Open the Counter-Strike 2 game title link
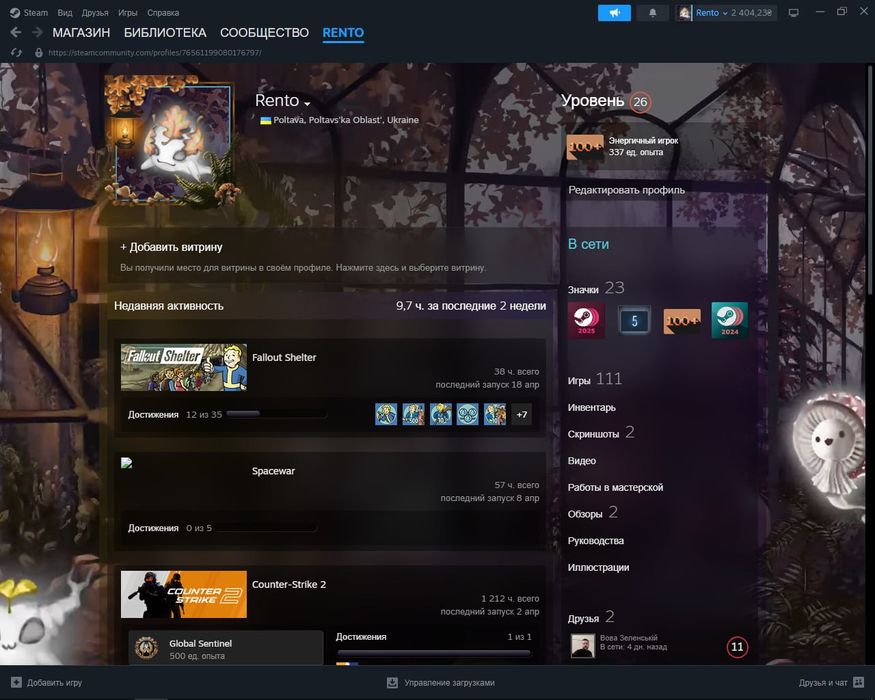The width and height of the screenshot is (875, 700). tap(289, 584)
